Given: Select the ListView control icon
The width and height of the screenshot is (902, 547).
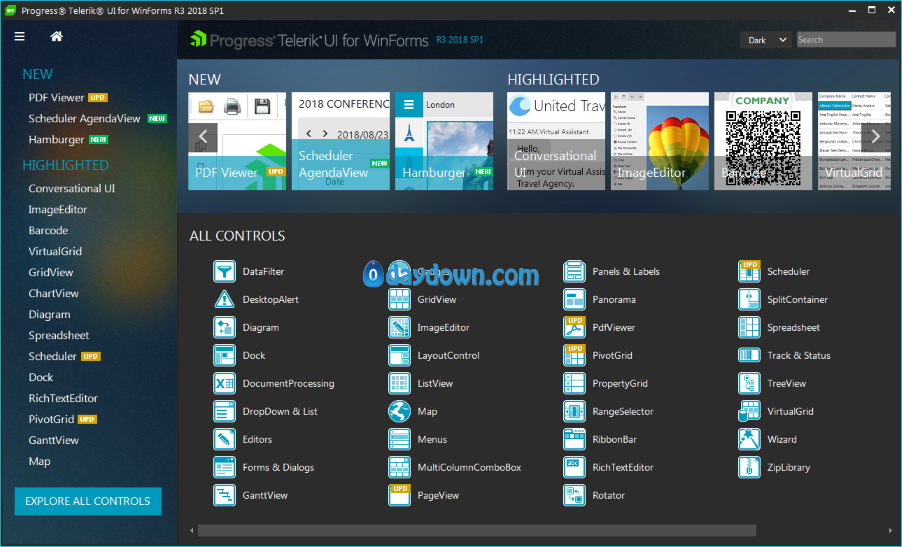Looking at the screenshot, I should click(x=399, y=384).
